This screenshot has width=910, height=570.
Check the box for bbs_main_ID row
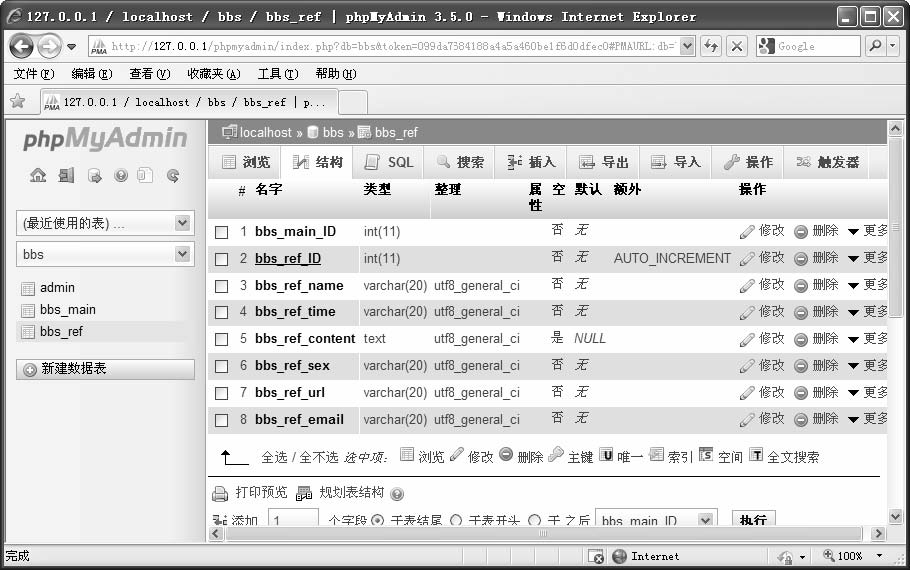[x=222, y=232]
